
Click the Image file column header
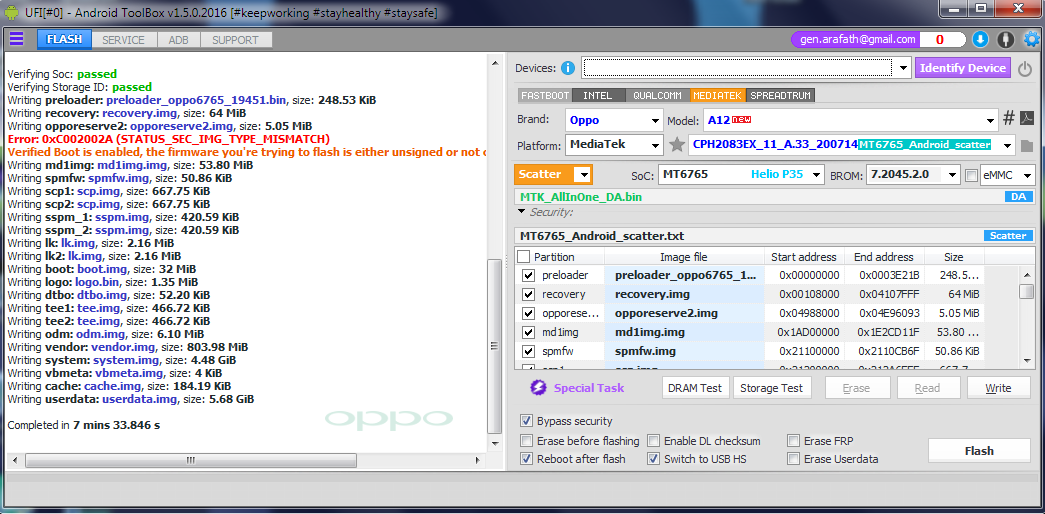pos(684,257)
